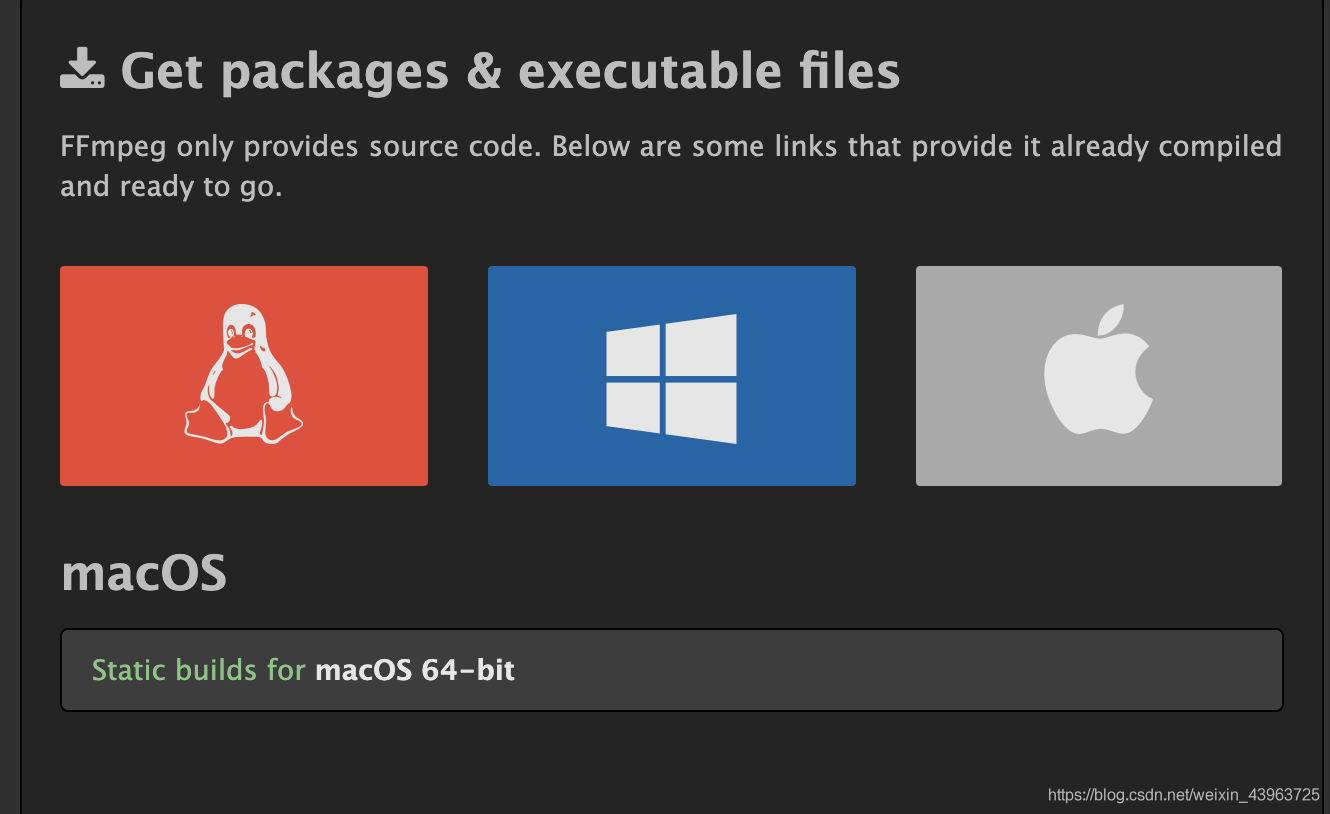The height and width of the screenshot is (814, 1330).
Task: Click the "macOS" section heading
Action: 144,573
